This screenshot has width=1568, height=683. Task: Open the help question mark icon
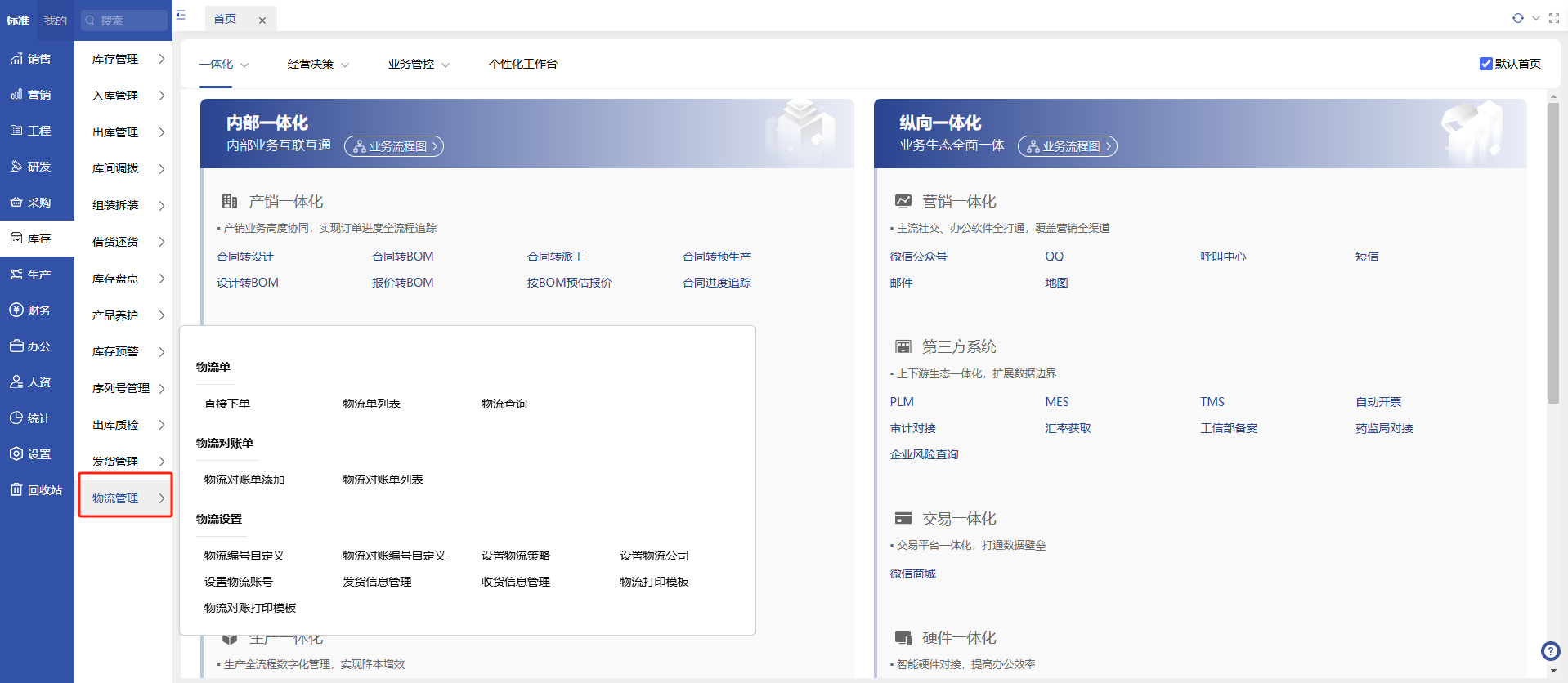1550,651
